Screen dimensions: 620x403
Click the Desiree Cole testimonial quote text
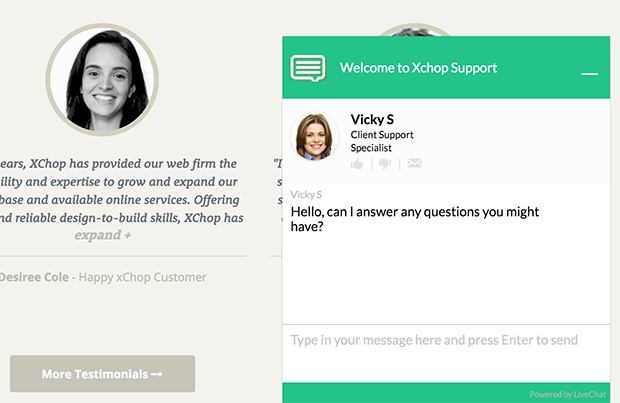point(120,190)
